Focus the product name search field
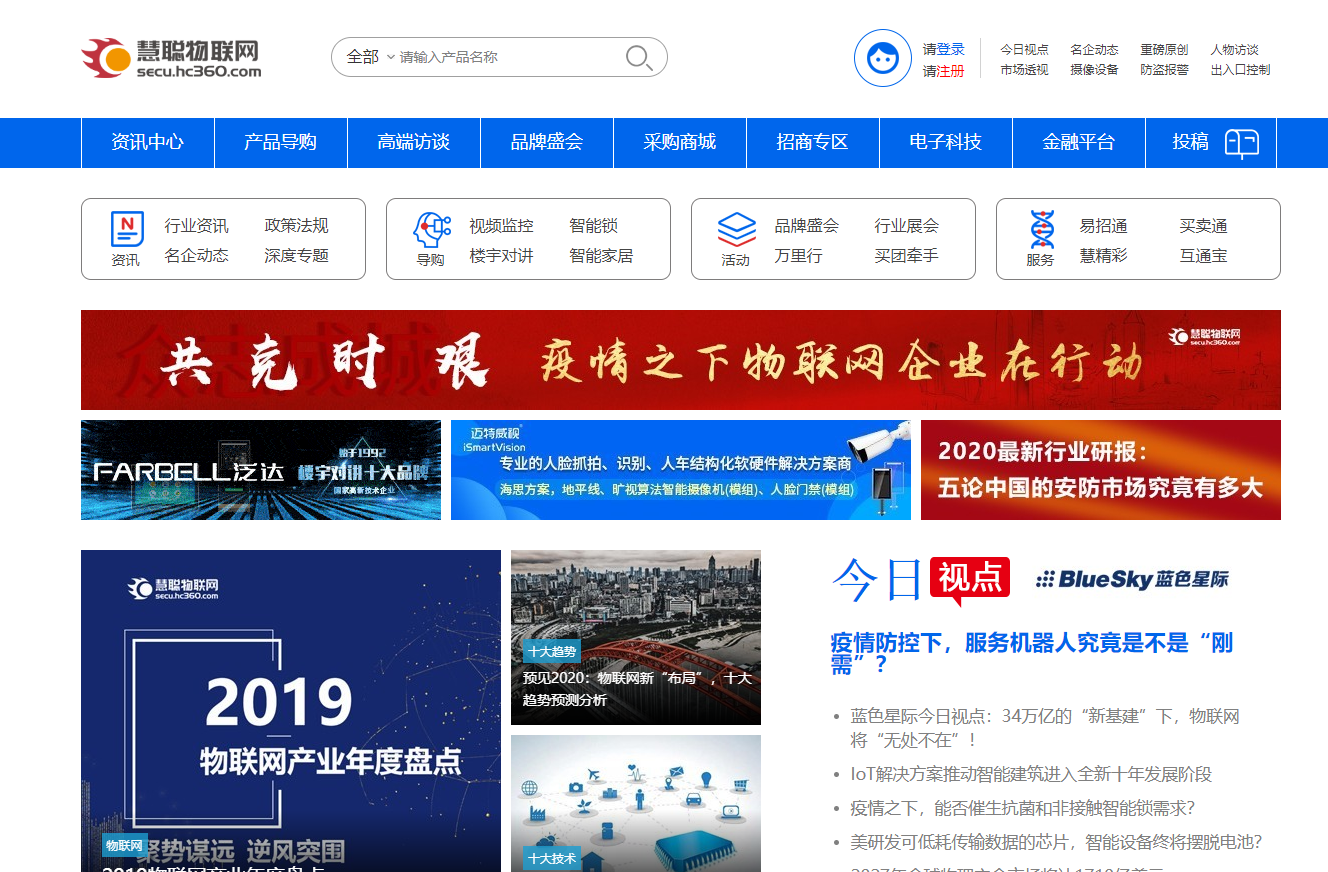1328x872 pixels. click(x=505, y=57)
